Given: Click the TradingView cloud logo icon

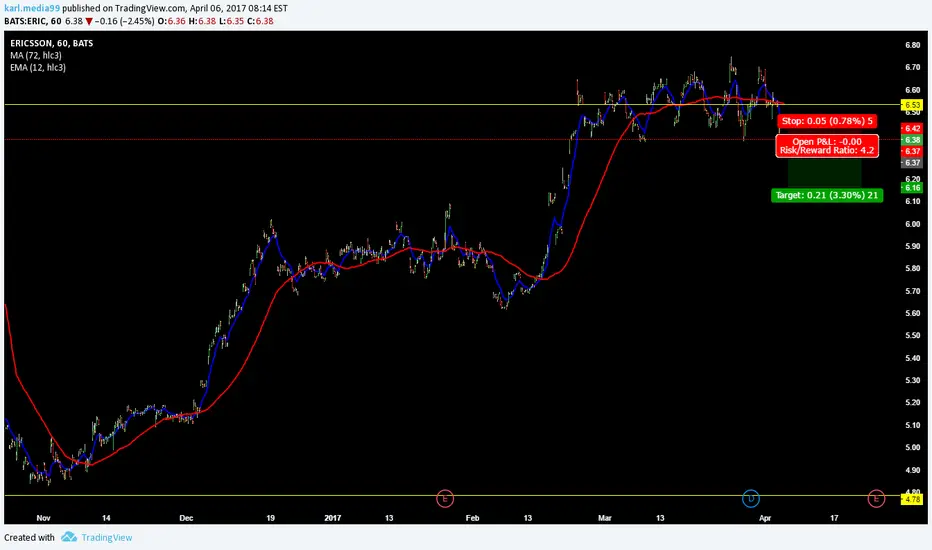Looking at the screenshot, I should [x=69, y=537].
